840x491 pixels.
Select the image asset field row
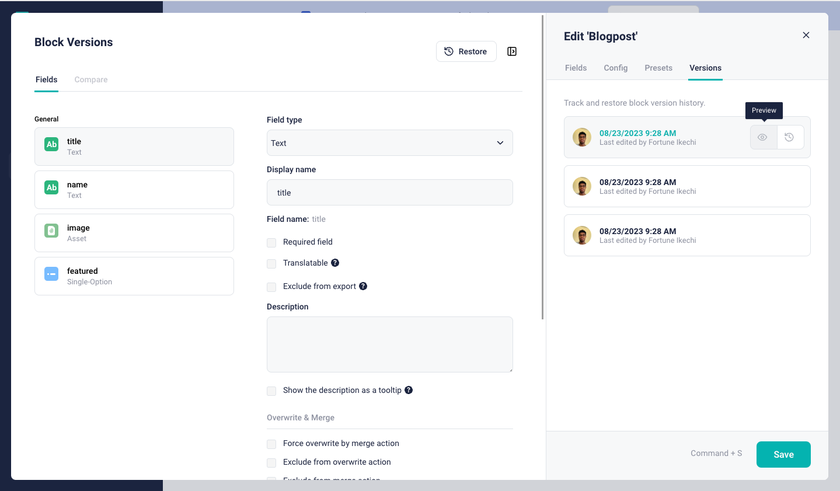(134, 233)
